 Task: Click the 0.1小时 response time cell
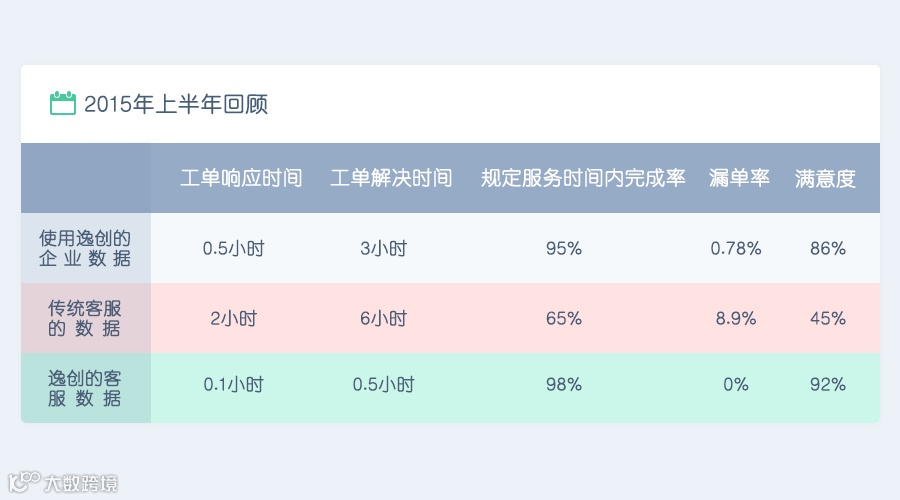(x=234, y=384)
